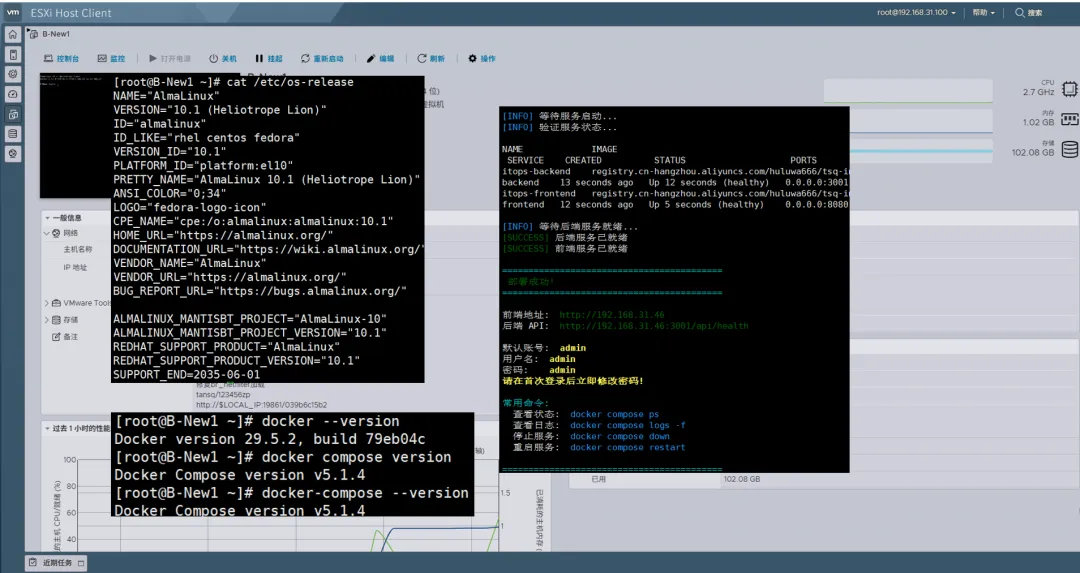Click http://192.168.31.46 frontend address in terminal
Image resolution: width=1080 pixels, height=573 pixels.
tap(612, 315)
